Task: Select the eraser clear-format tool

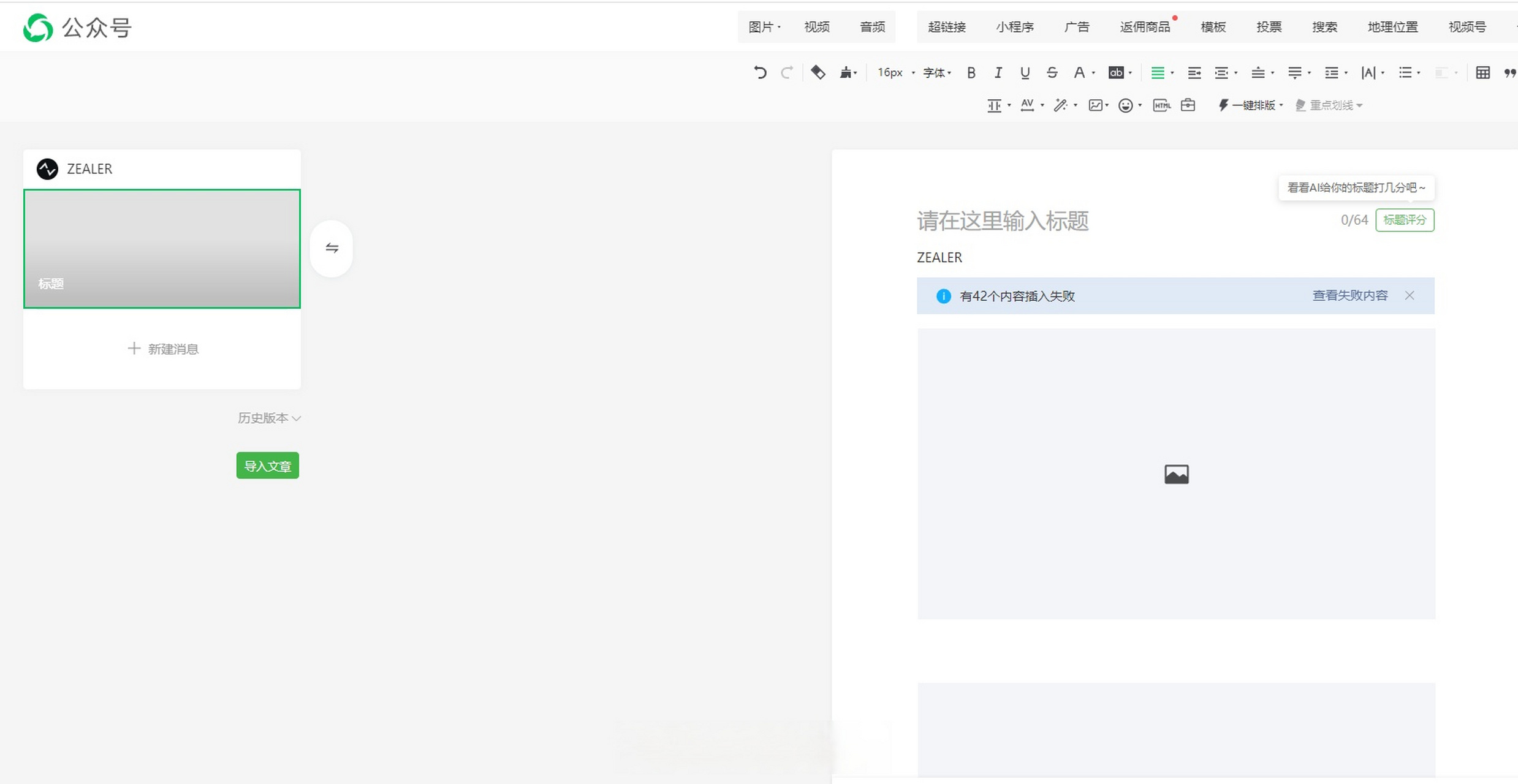Action: tap(818, 73)
